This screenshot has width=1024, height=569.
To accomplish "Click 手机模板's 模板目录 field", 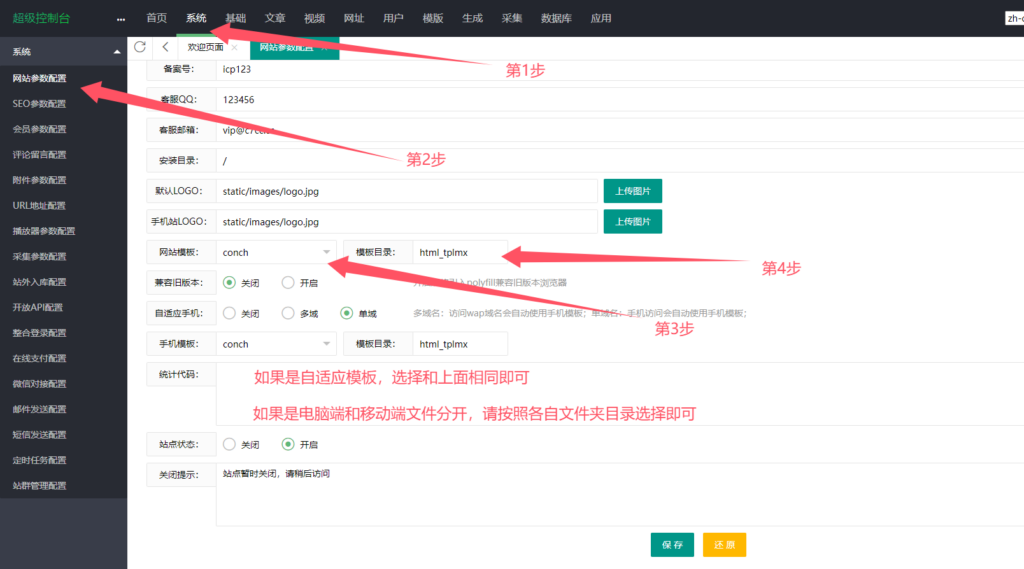I will tap(460, 344).
